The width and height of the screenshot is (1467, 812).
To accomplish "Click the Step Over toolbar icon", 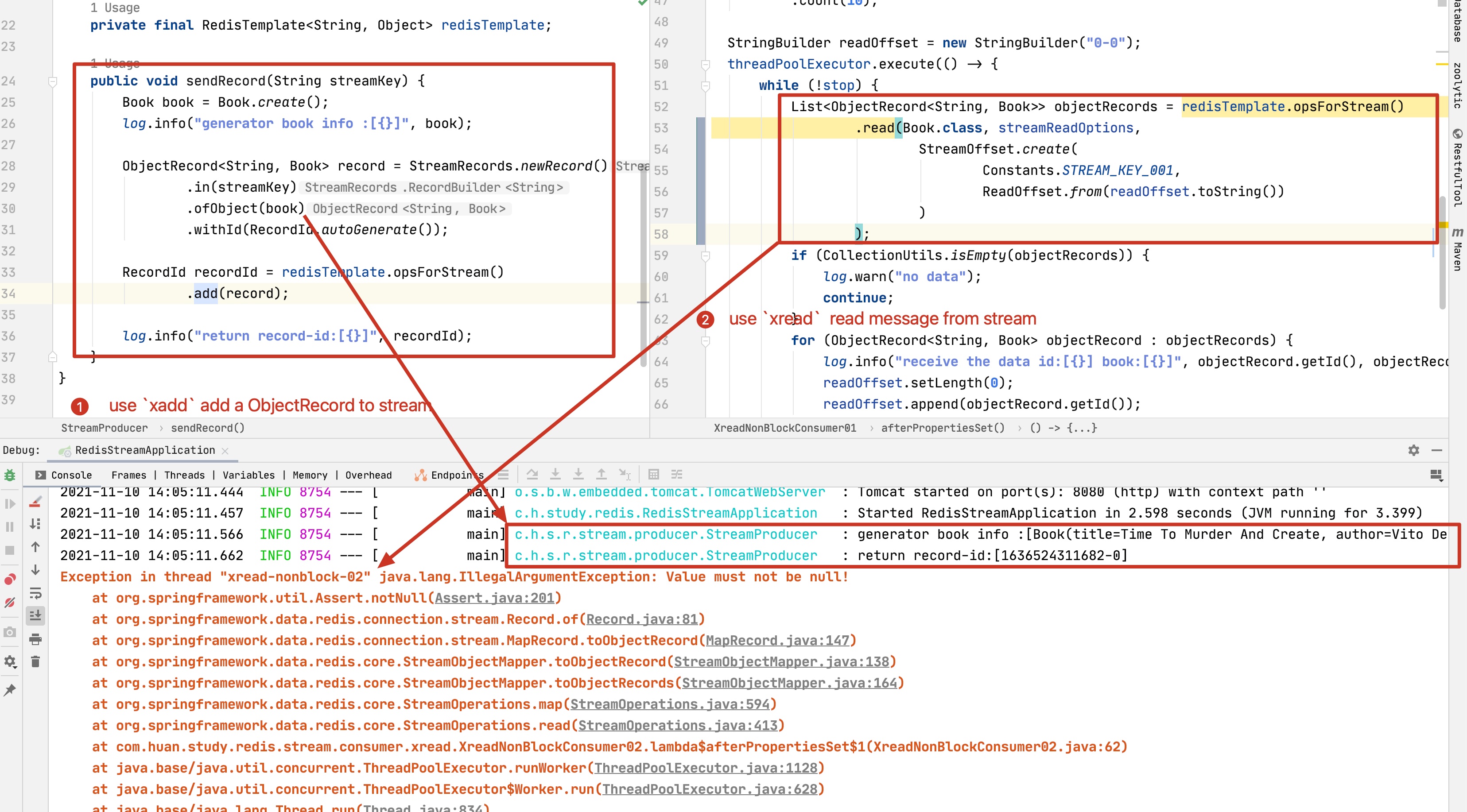I will (x=532, y=474).
